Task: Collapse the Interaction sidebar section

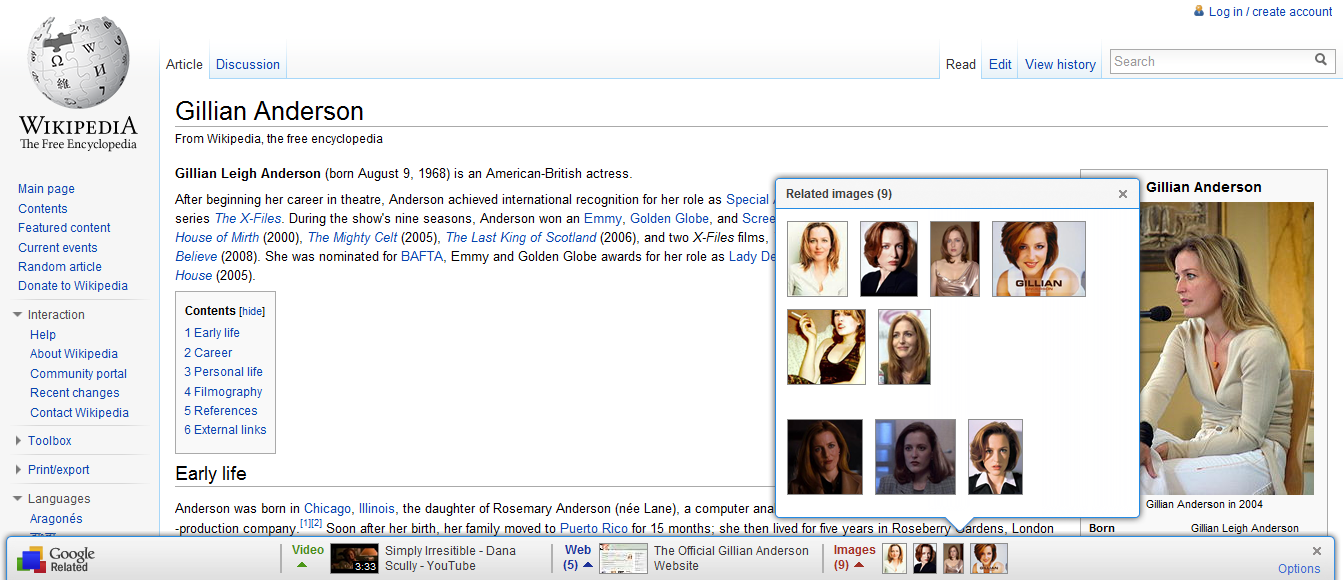Action: [18, 315]
